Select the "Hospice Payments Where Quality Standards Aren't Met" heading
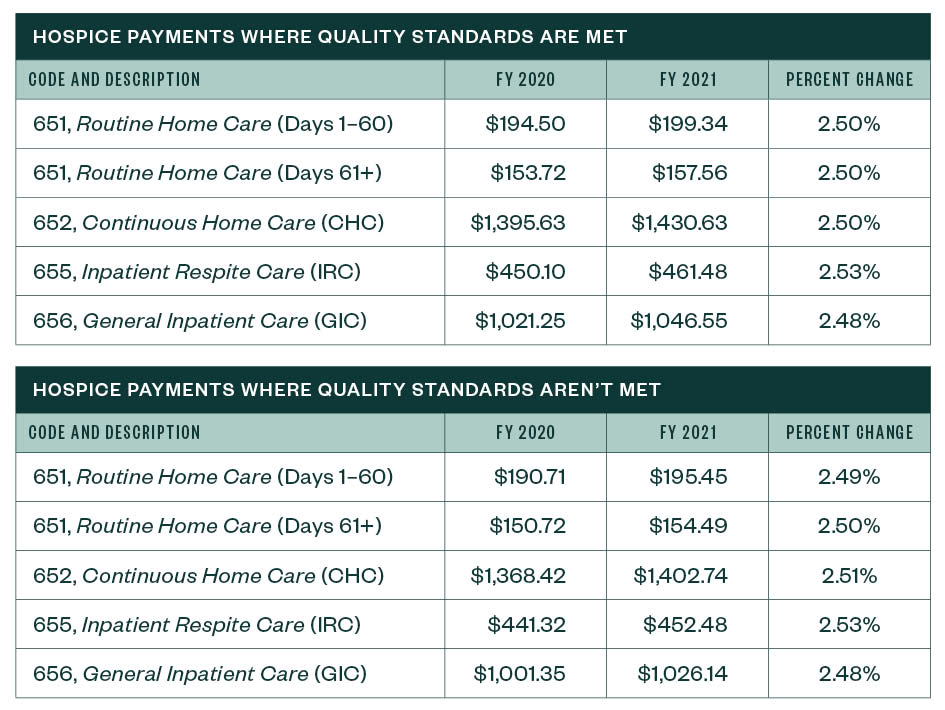This screenshot has height=710, width=945. point(347,390)
